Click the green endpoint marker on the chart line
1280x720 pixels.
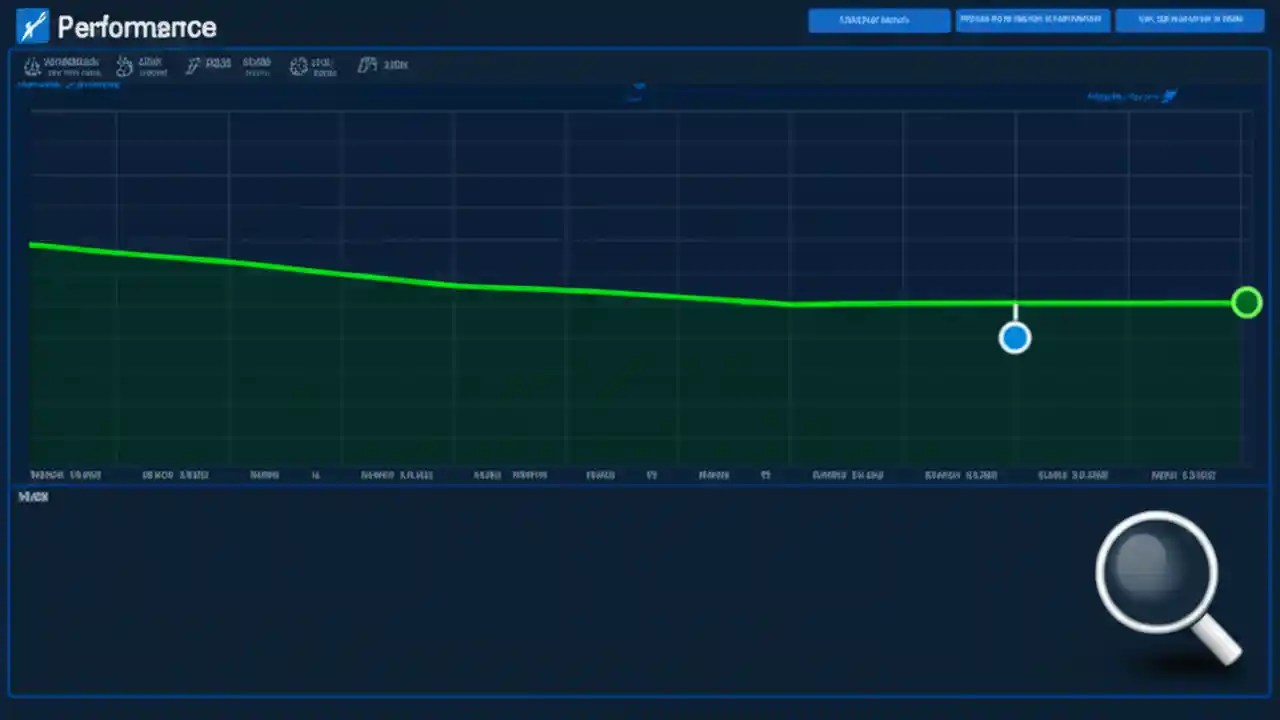click(1246, 303)
